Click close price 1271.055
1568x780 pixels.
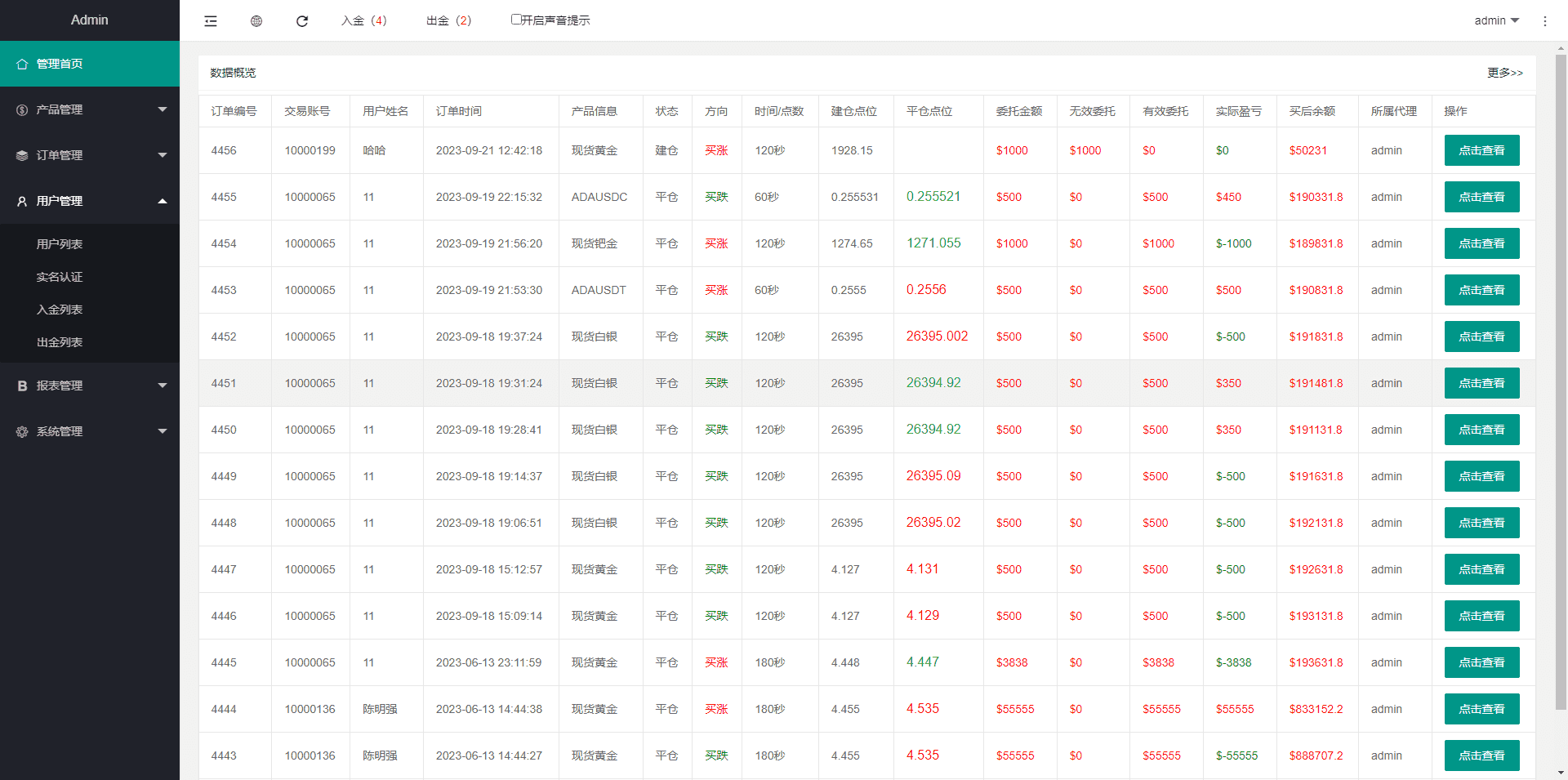coord(933,243)
